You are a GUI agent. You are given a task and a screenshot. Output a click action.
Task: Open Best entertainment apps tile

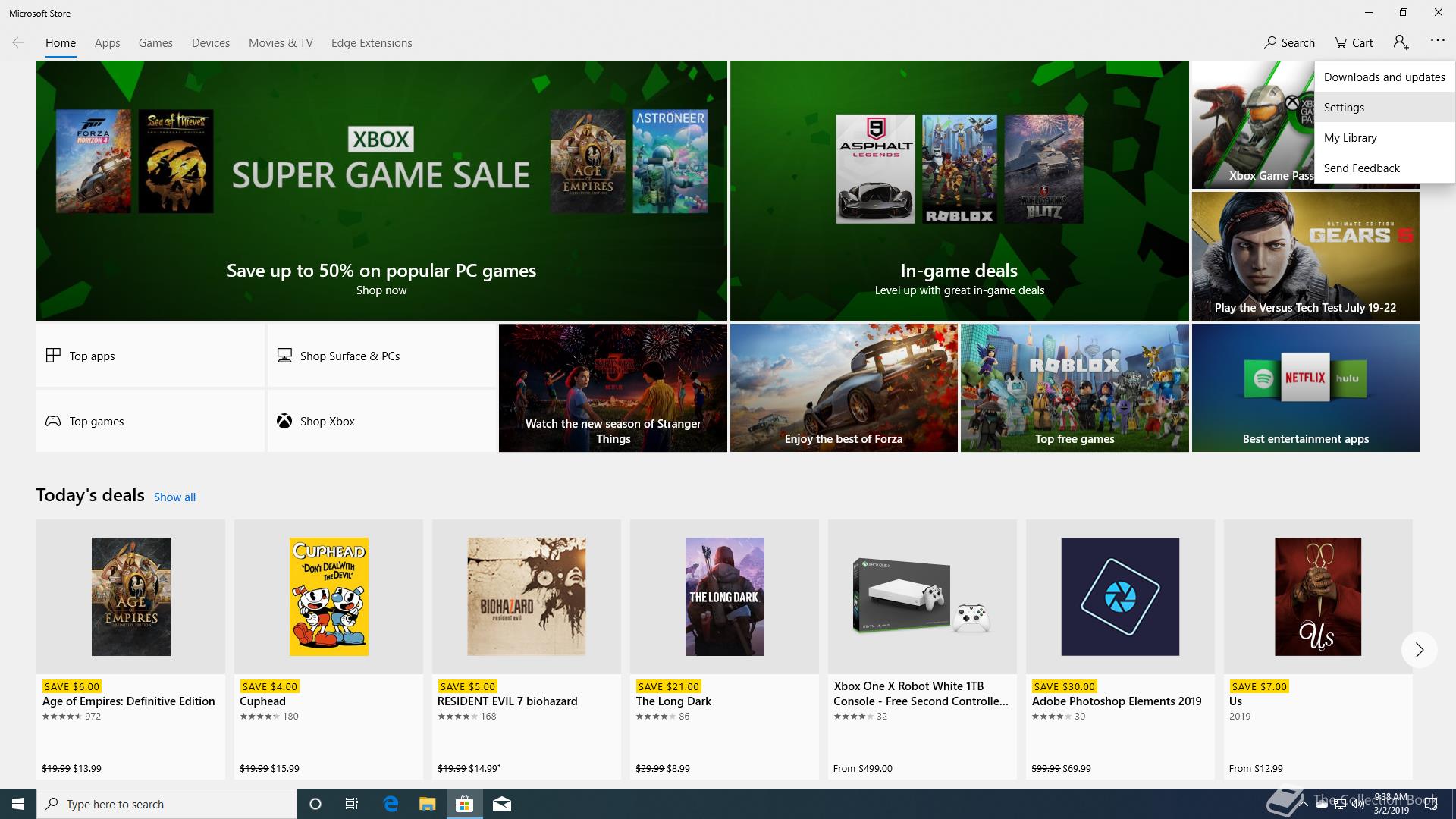coord(1306,388)
